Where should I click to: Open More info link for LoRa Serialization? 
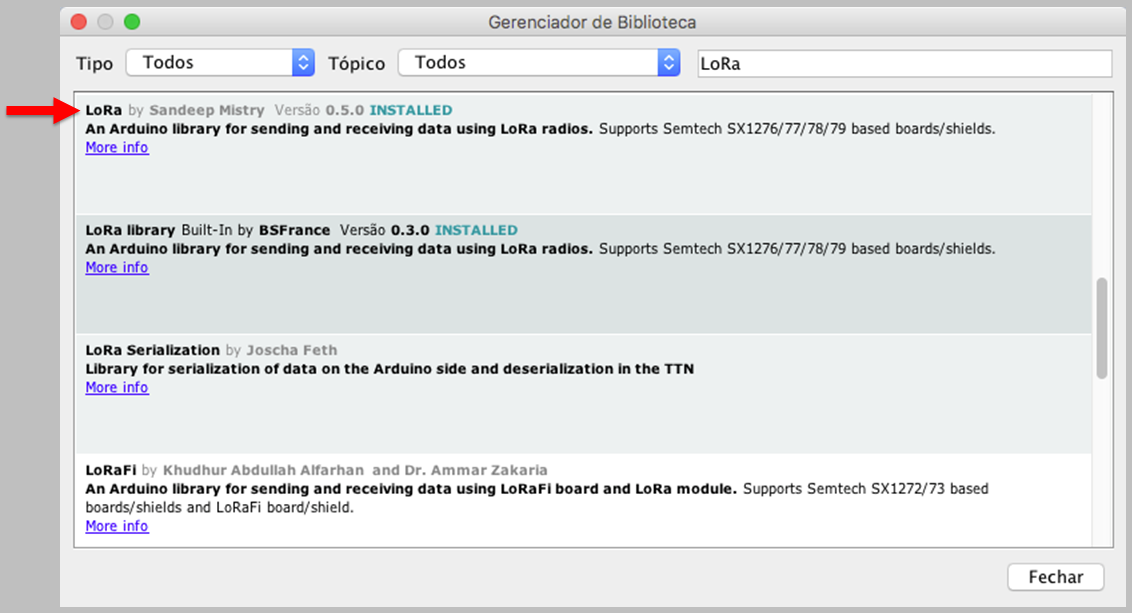coord(117,387)
